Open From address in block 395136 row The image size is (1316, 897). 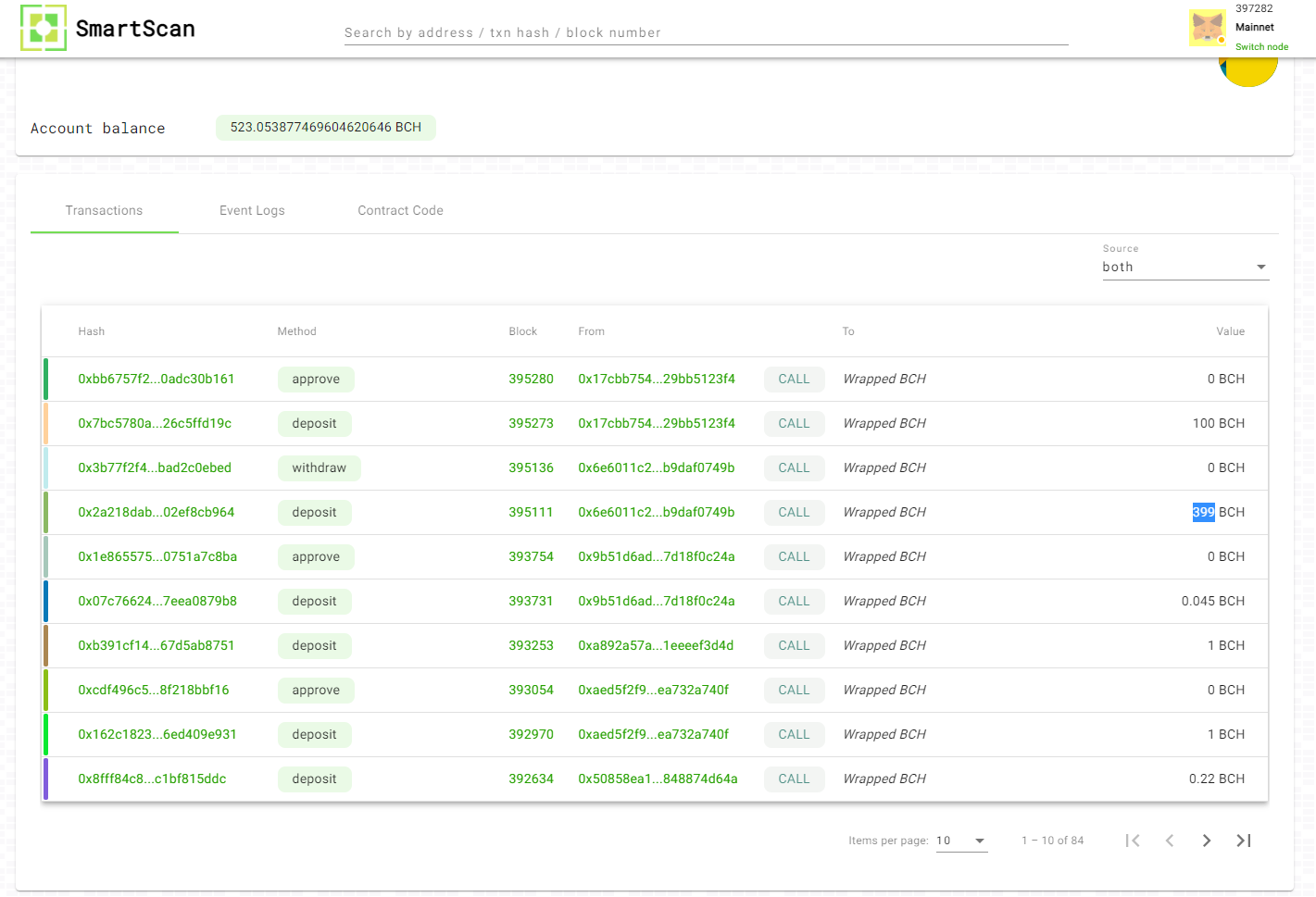(x=657, y=468)
